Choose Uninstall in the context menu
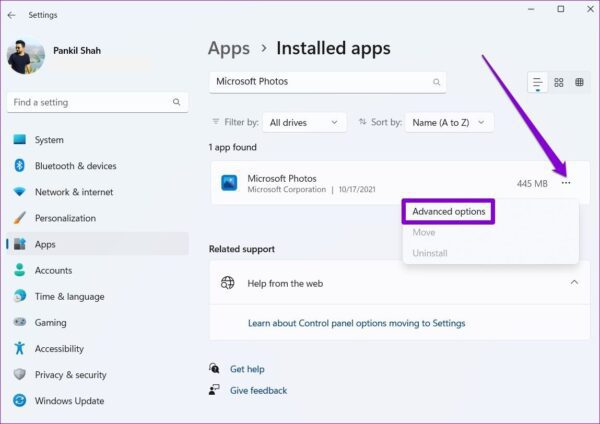The height and width of the screenshot is (424, 600). click(x=430, y=253)
